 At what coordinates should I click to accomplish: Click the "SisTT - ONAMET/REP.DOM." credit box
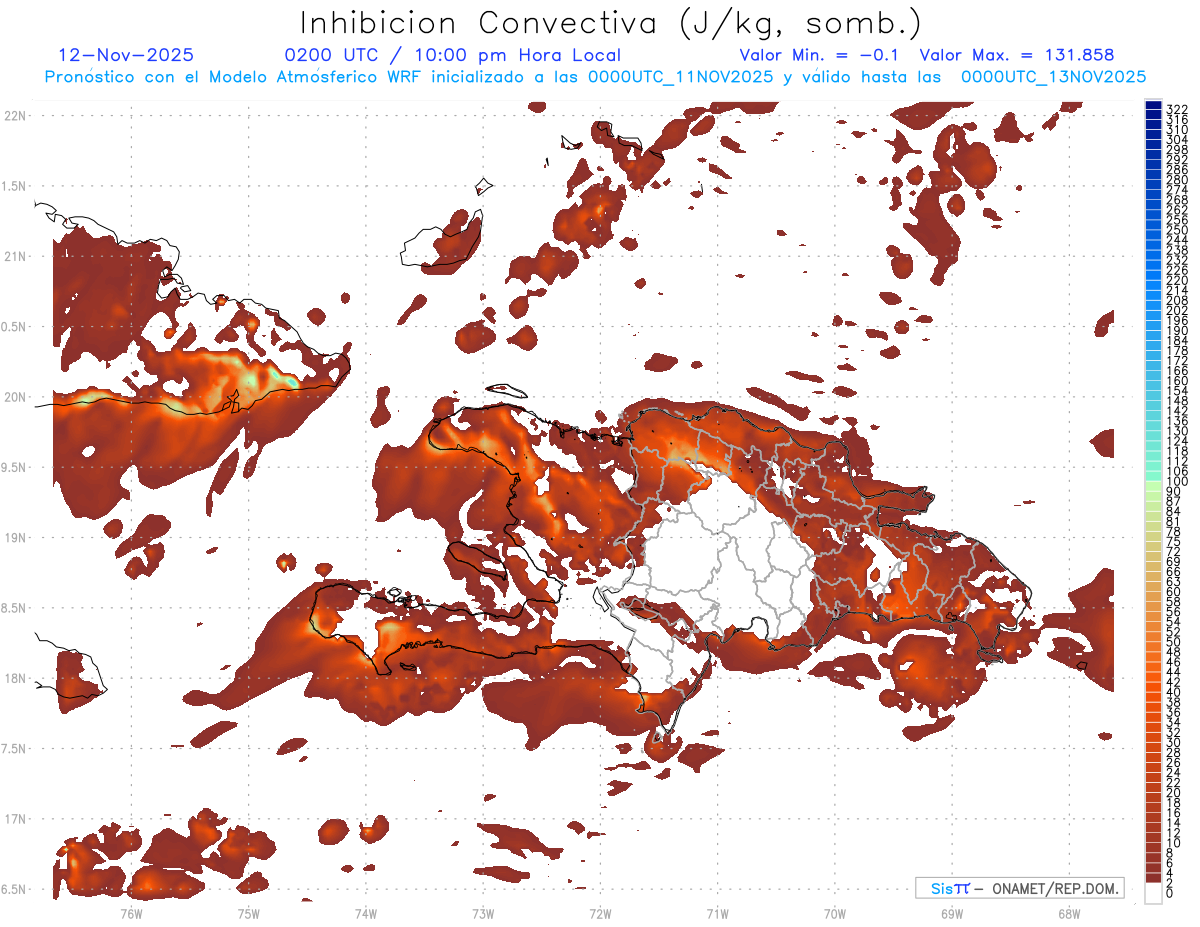pyautogui.click(x=1020, y=888)
